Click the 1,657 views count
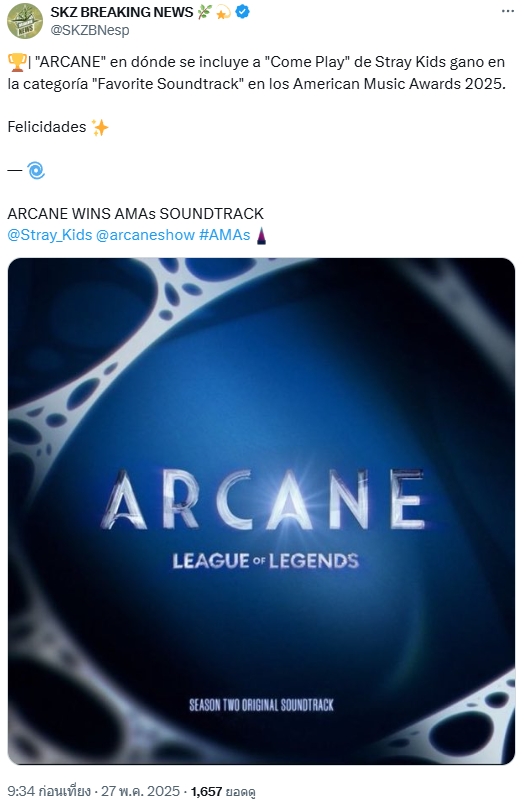This screenshot has height=805, width=526. coord(223,792)
